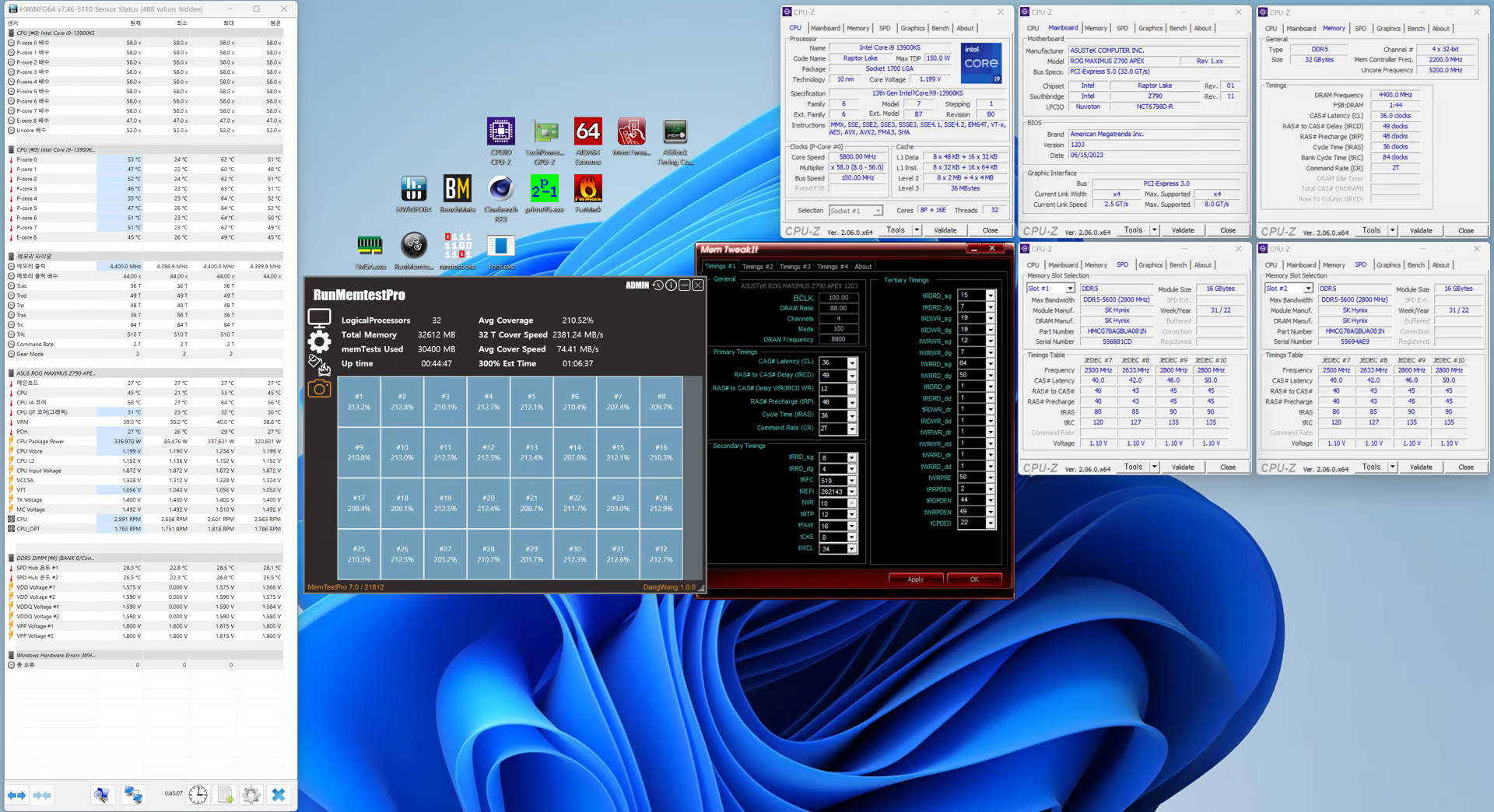Collapse DDR5 DIMM sensor group in HWiNFO
The height and width of the screenshot is (812, 1494).
tap(12, 558)
